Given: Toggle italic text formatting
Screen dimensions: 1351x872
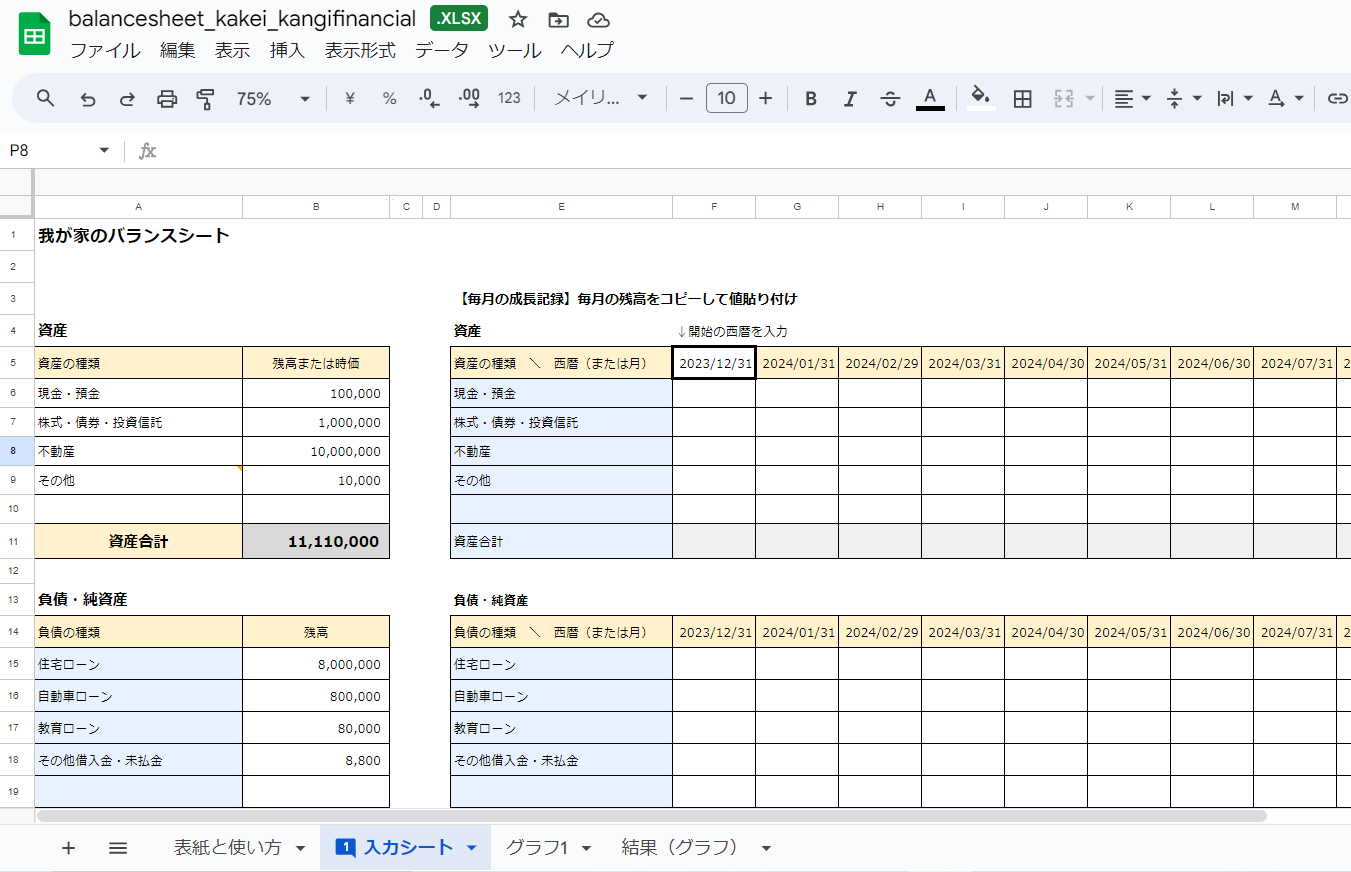Looking at the screenshot, I should click(x=850, y=98).
